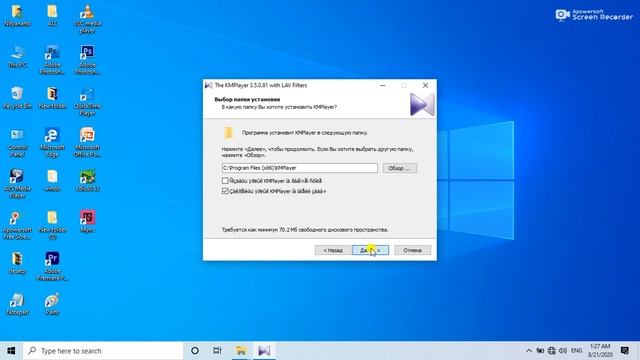Click the KMPlayer installer taskbar icon
The width and height of the screenshot is (640, 360).
pyautogui.click(x=264, y=351)
